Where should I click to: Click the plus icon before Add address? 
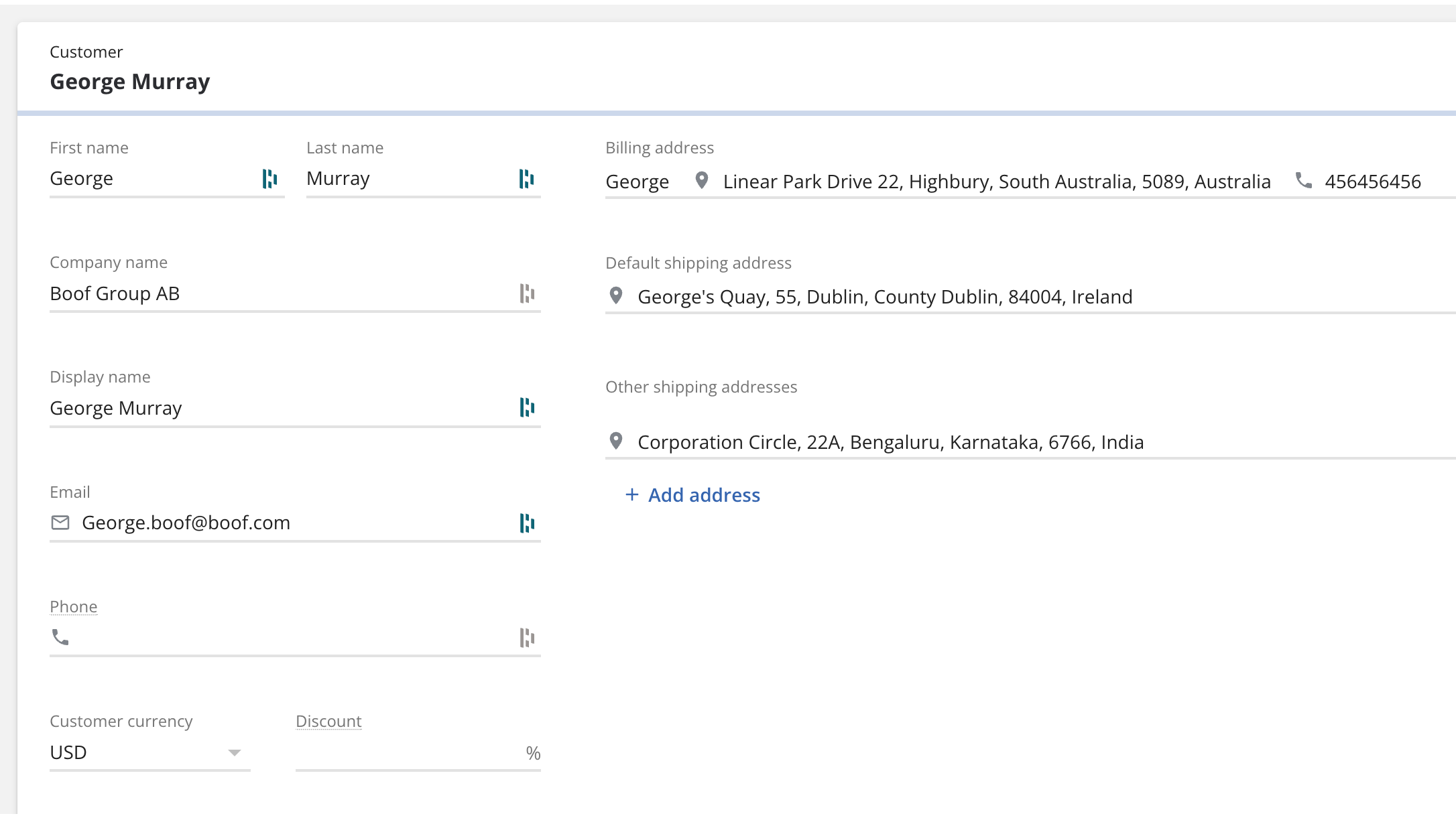point(631,494)
